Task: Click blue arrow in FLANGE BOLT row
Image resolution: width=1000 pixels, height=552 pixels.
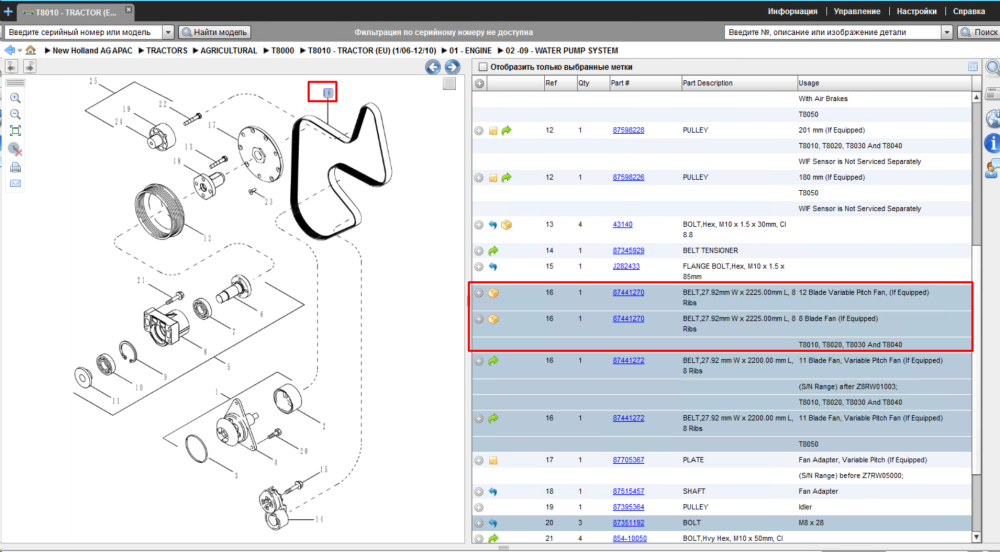Action: pos(493,267)
